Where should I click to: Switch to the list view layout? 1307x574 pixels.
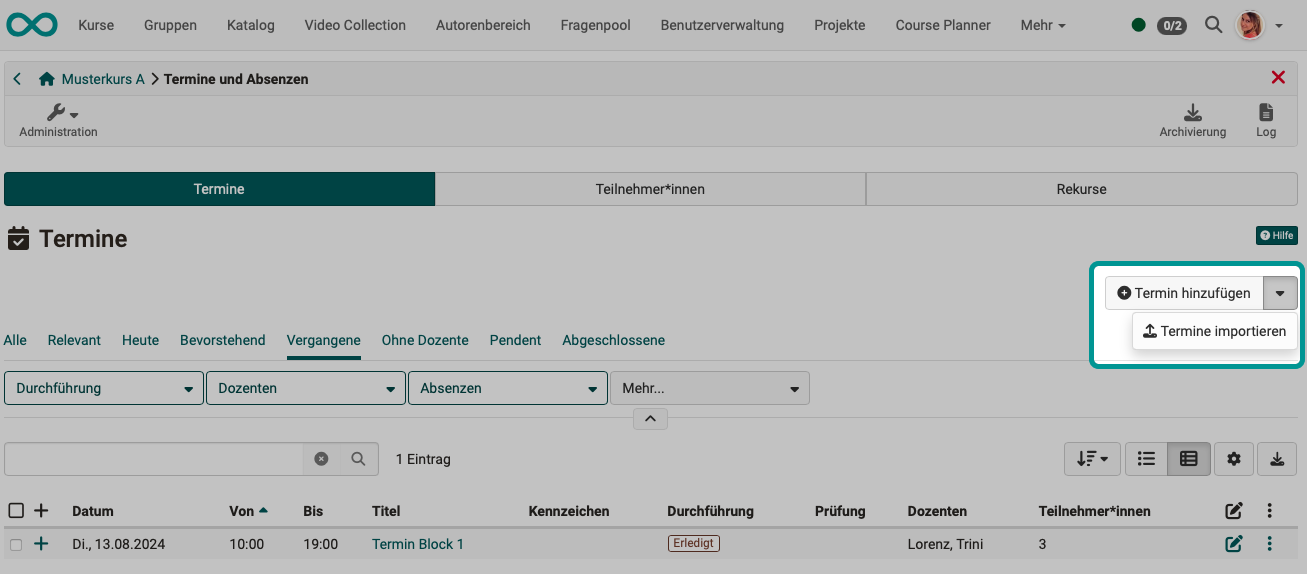point(1146,459)
